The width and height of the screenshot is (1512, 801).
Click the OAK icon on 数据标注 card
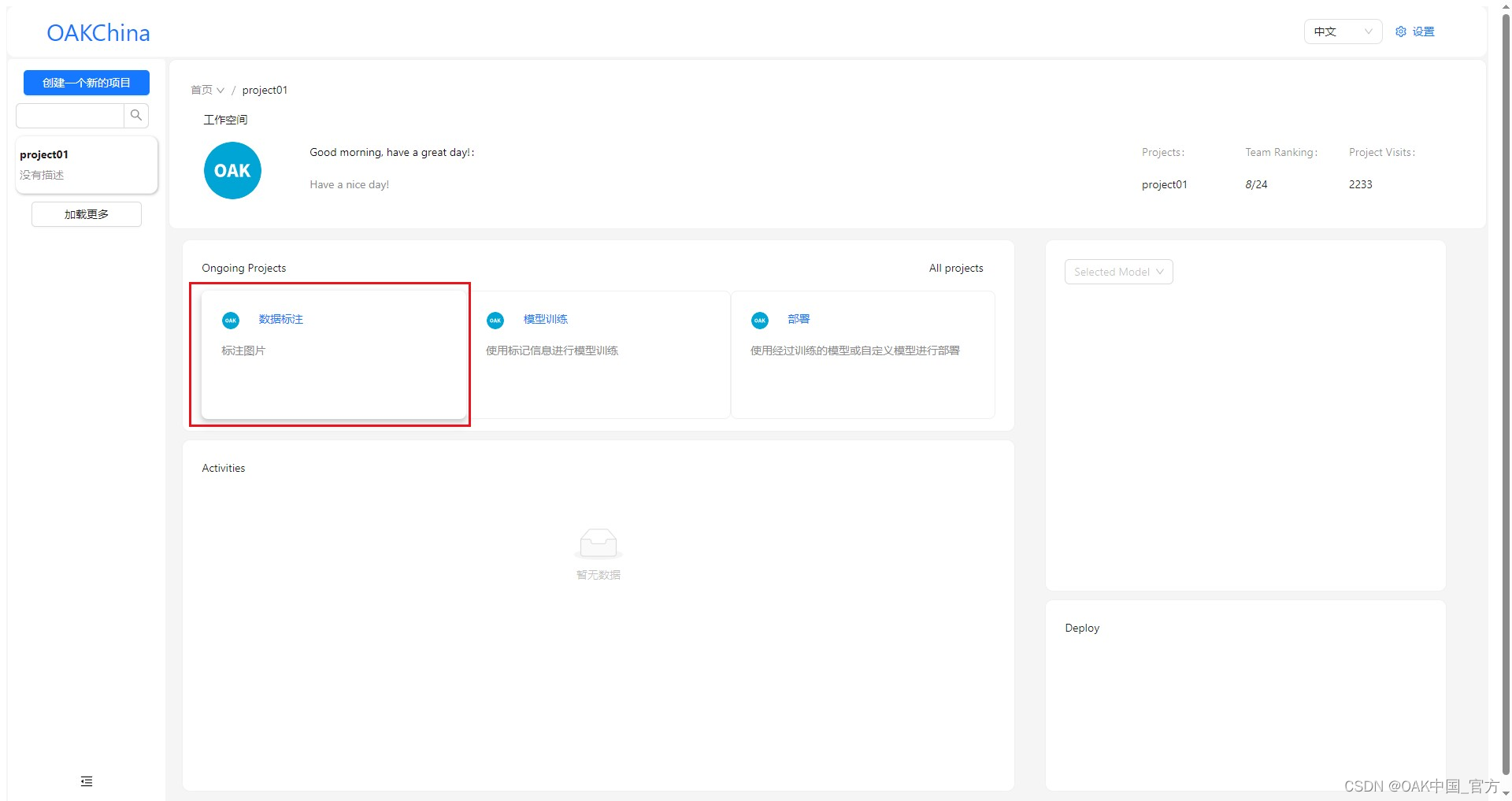(231, 320)
